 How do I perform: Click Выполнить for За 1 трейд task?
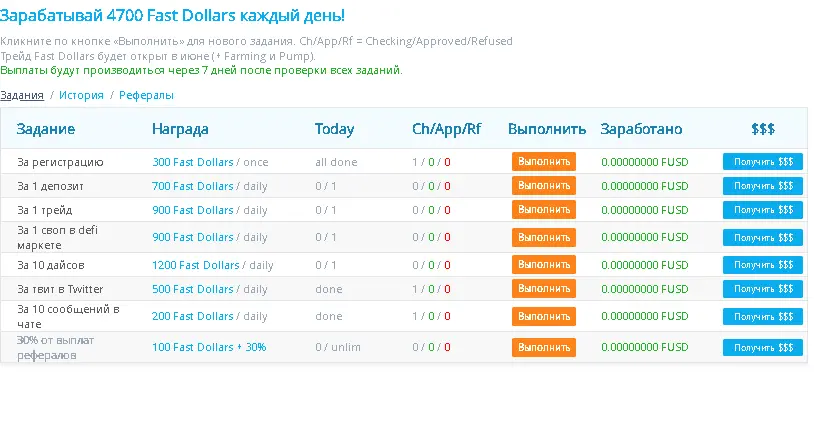[544, 210]
